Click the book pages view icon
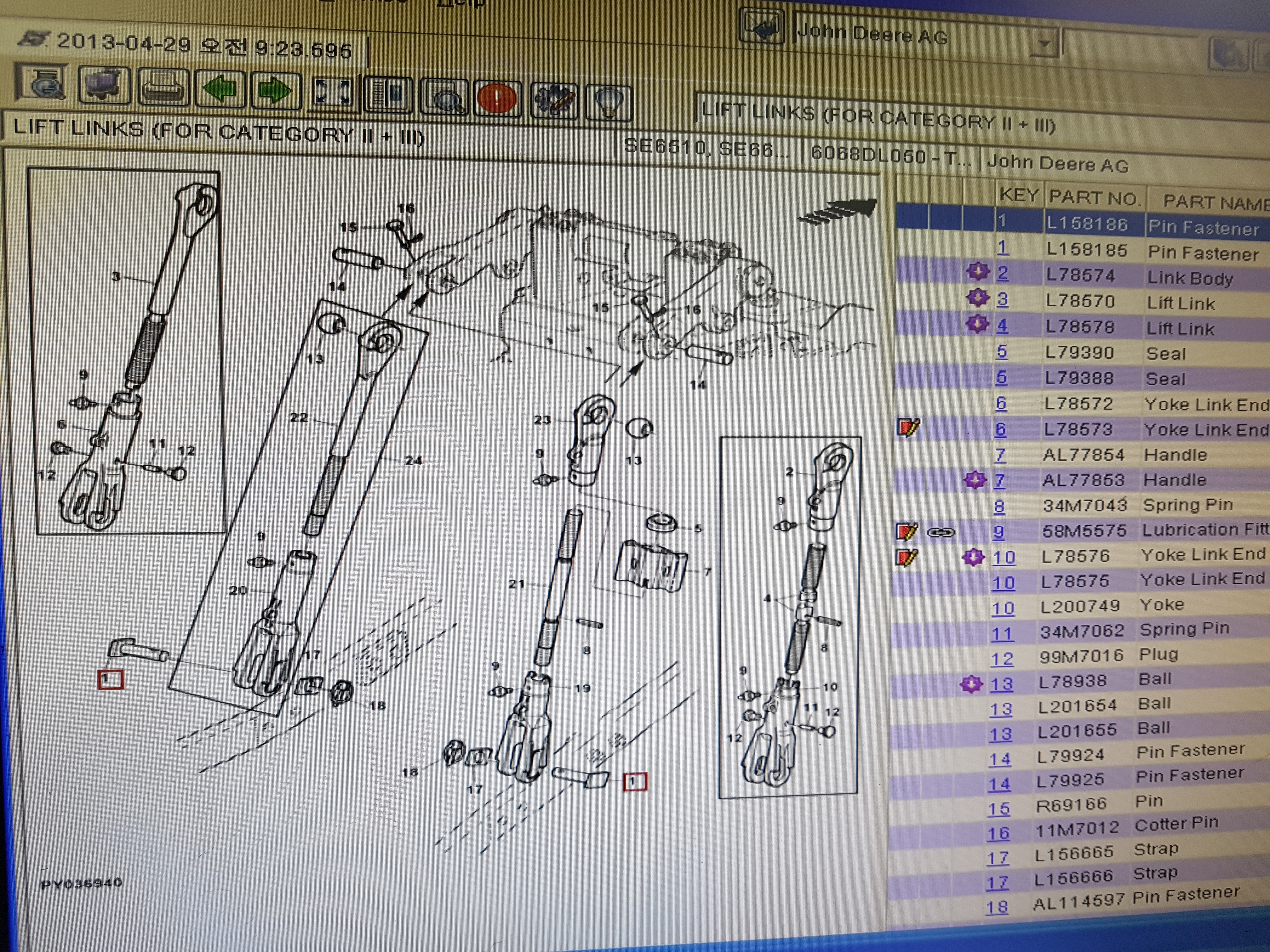Viewport: 1270px width, 952px height. pos(388,95)
